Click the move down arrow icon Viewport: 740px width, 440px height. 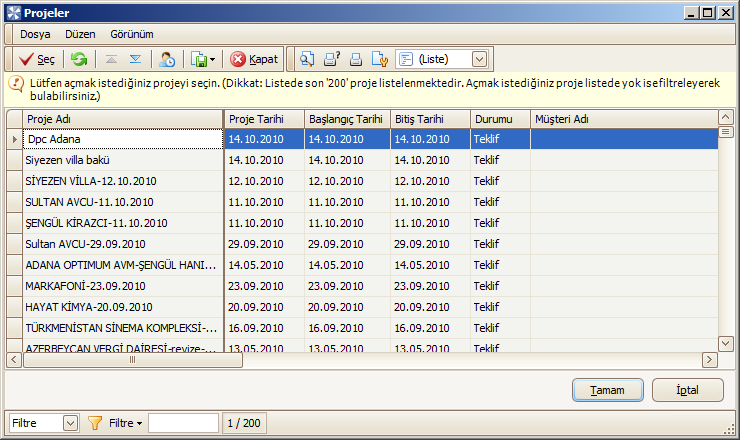click(x=135, y=59)
